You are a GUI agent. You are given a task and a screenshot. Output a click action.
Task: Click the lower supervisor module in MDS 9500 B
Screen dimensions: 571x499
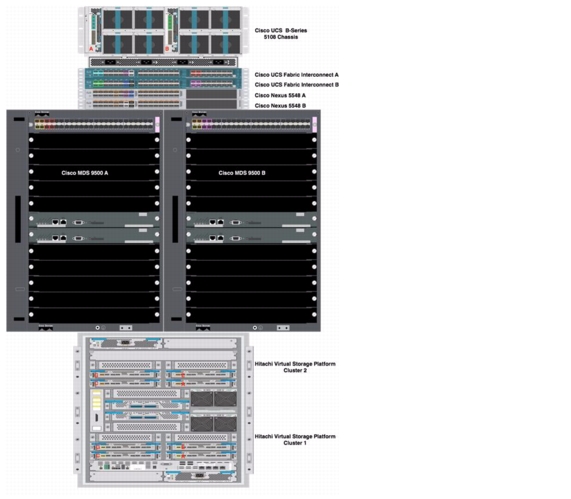[251, 236]
